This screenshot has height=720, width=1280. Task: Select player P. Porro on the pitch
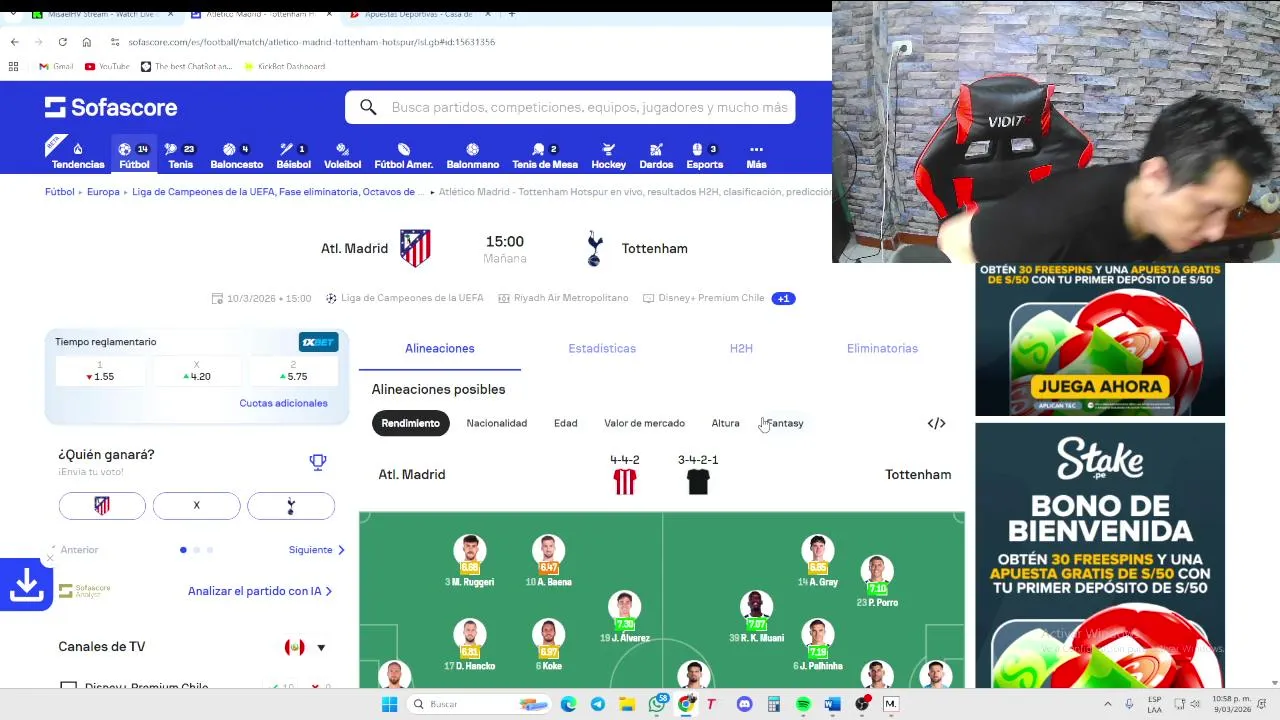pyautogui.click(x=877, y=581)
